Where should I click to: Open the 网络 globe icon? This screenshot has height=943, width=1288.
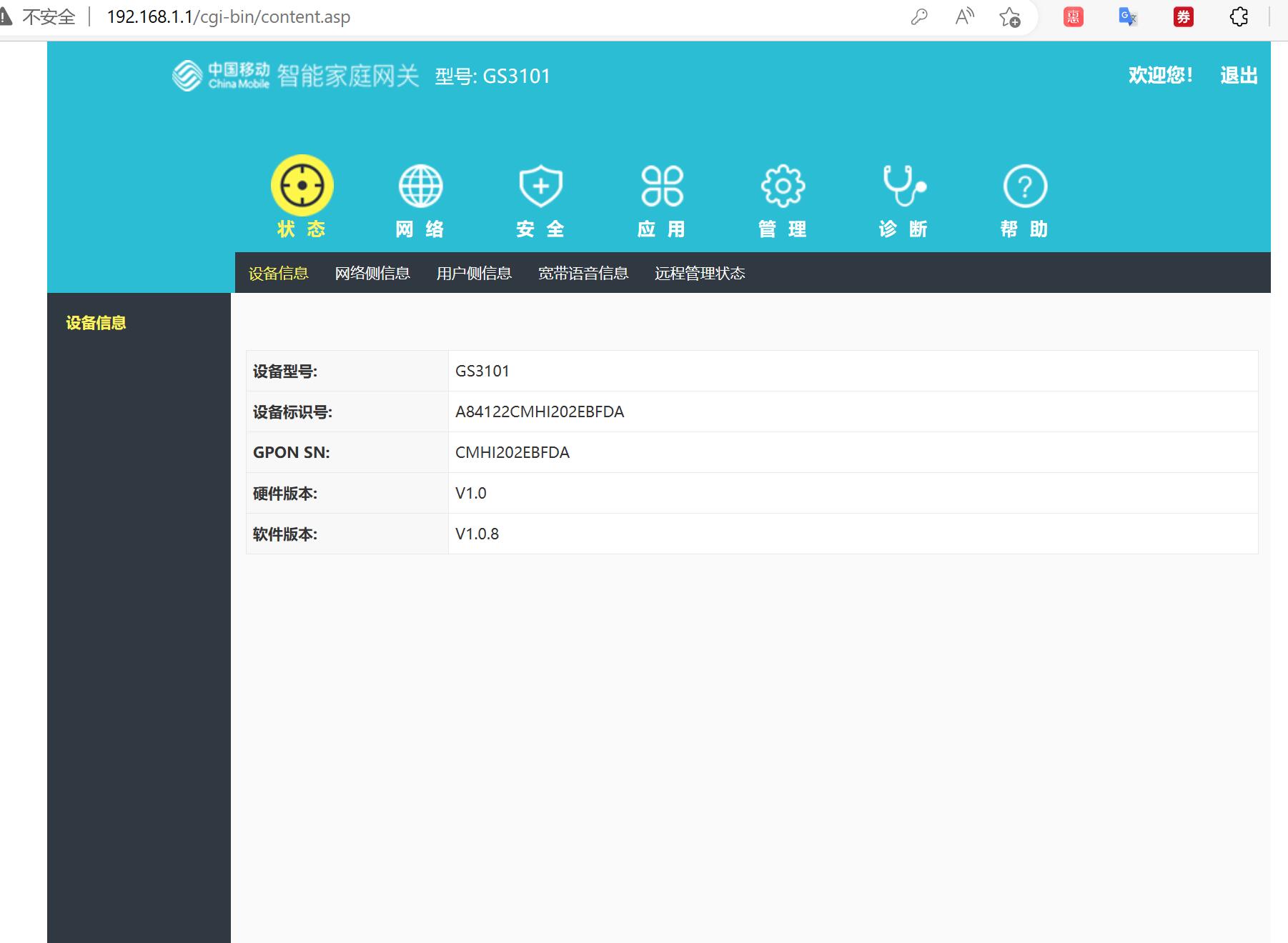point(420,186)
